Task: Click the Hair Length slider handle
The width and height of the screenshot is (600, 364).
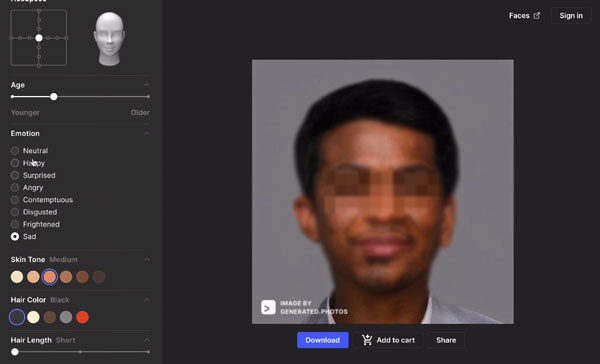Action: pyautogui.click(x=15, y=352)
